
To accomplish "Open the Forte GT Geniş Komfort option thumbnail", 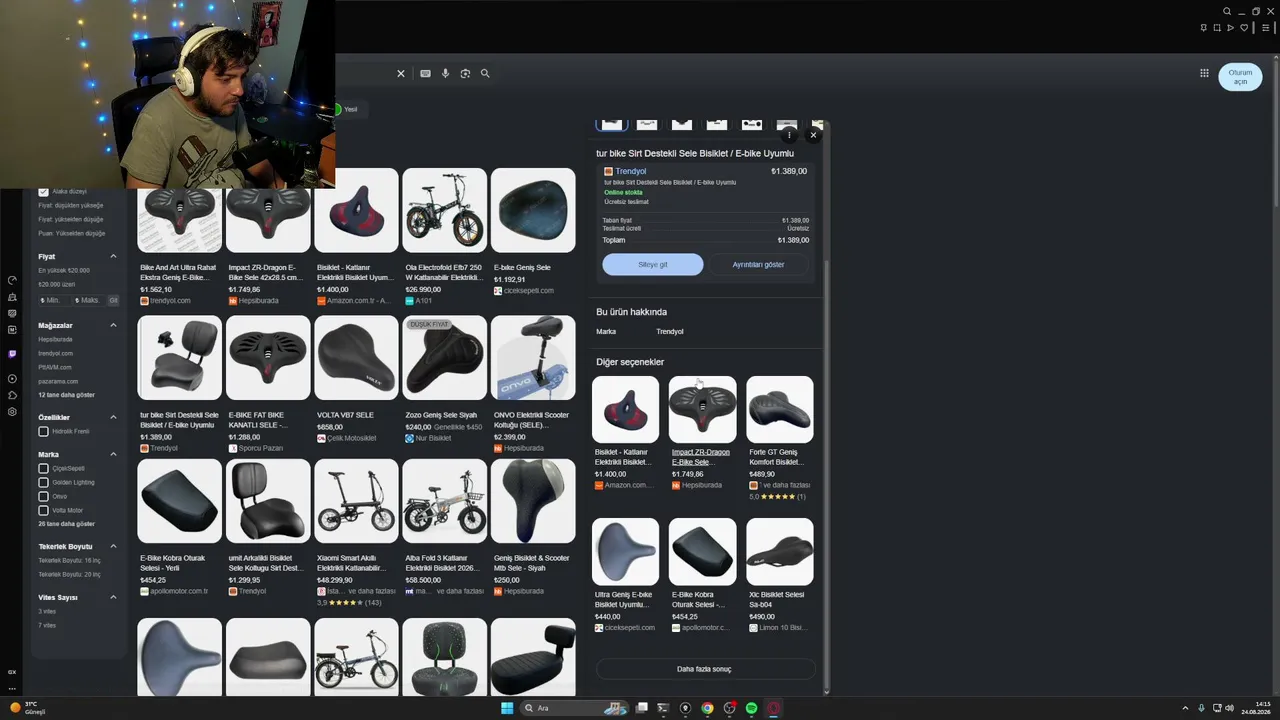I will 780,409.
